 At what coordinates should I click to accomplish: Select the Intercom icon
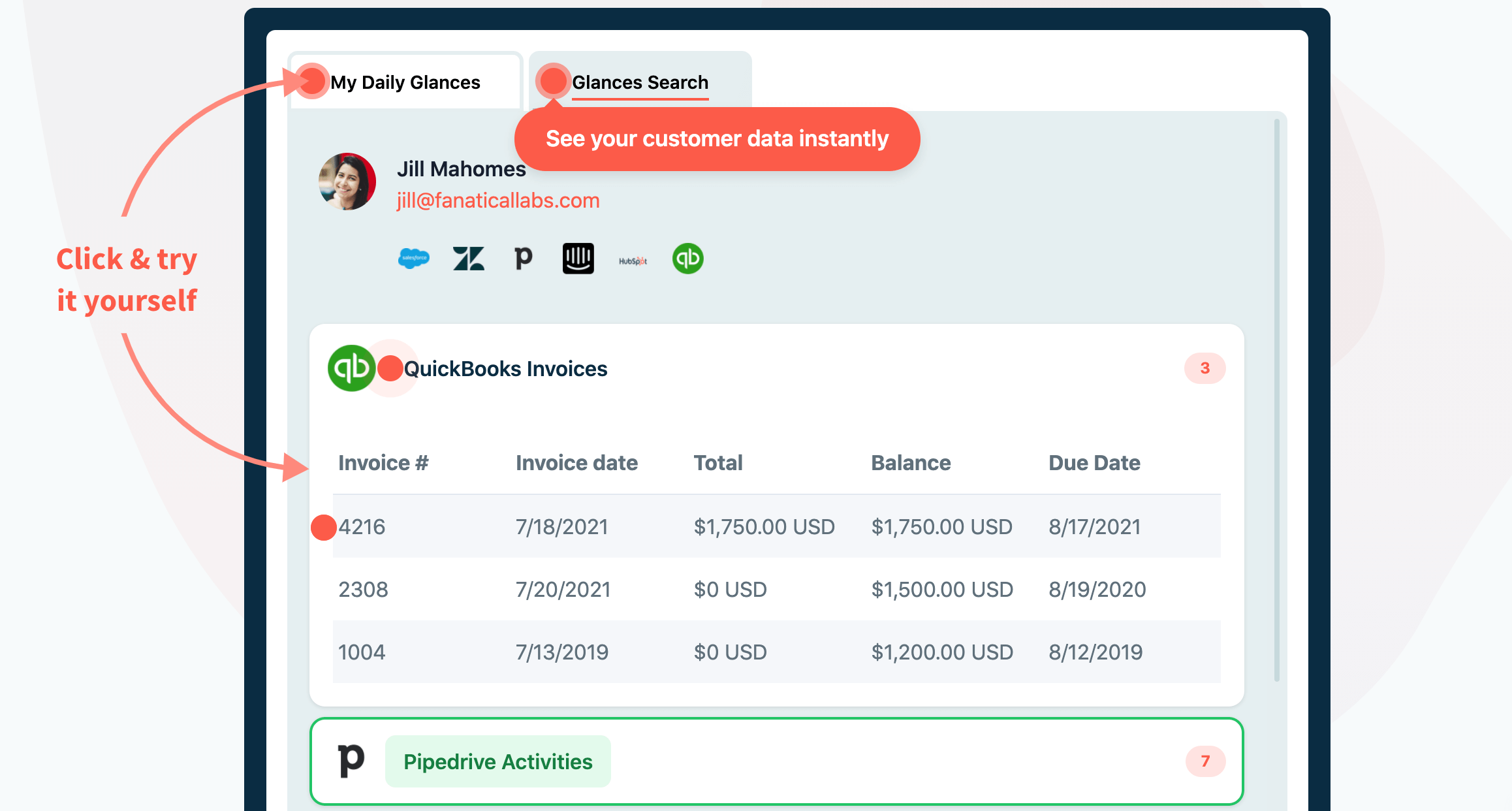[578, 259]
